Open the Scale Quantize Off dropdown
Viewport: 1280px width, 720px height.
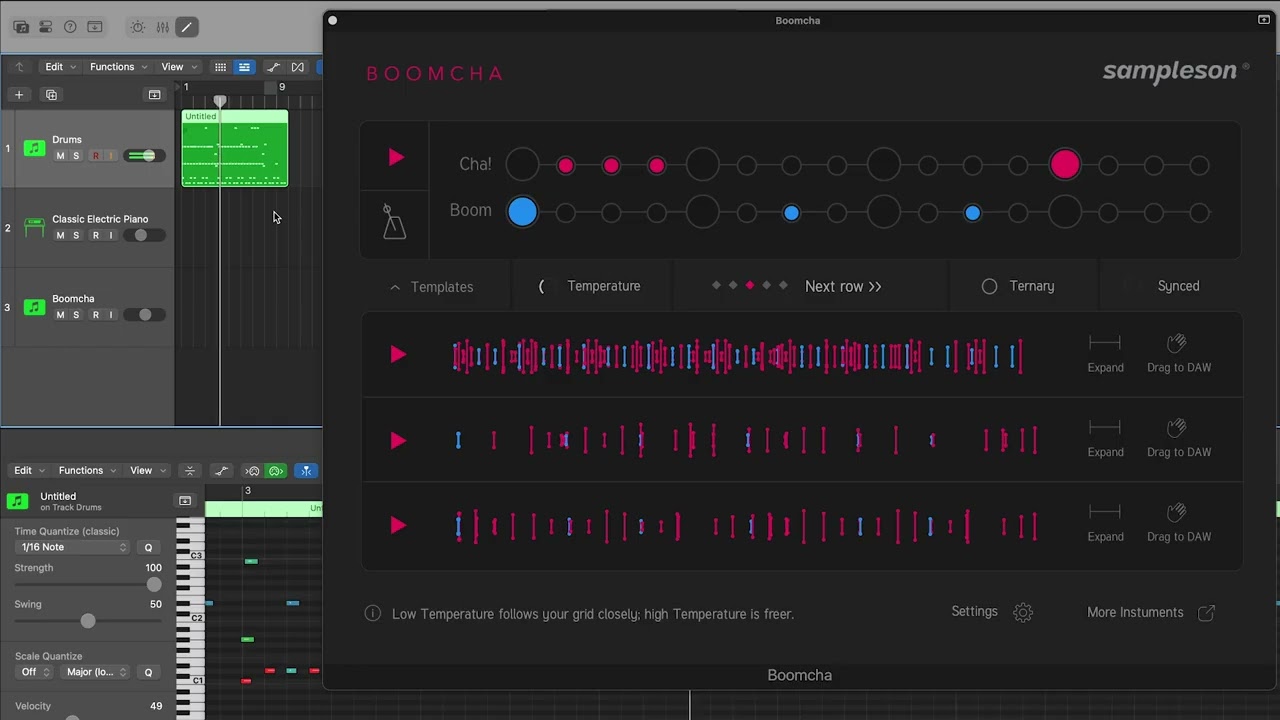[35, 672]
